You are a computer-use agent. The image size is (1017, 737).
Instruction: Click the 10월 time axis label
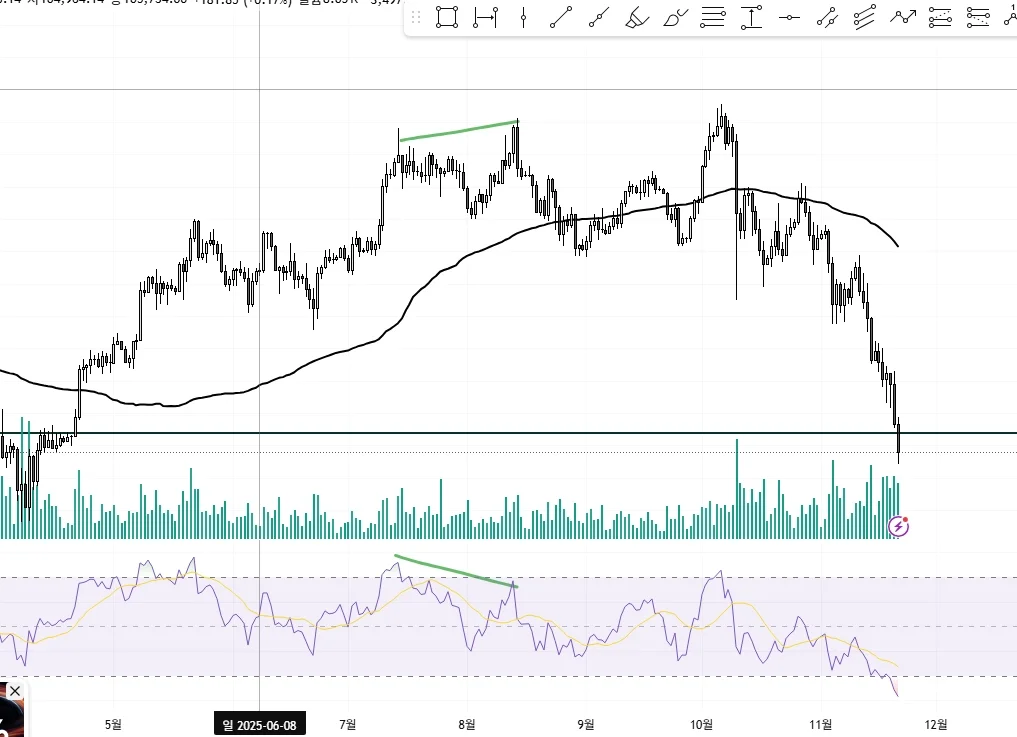point(701,724)
